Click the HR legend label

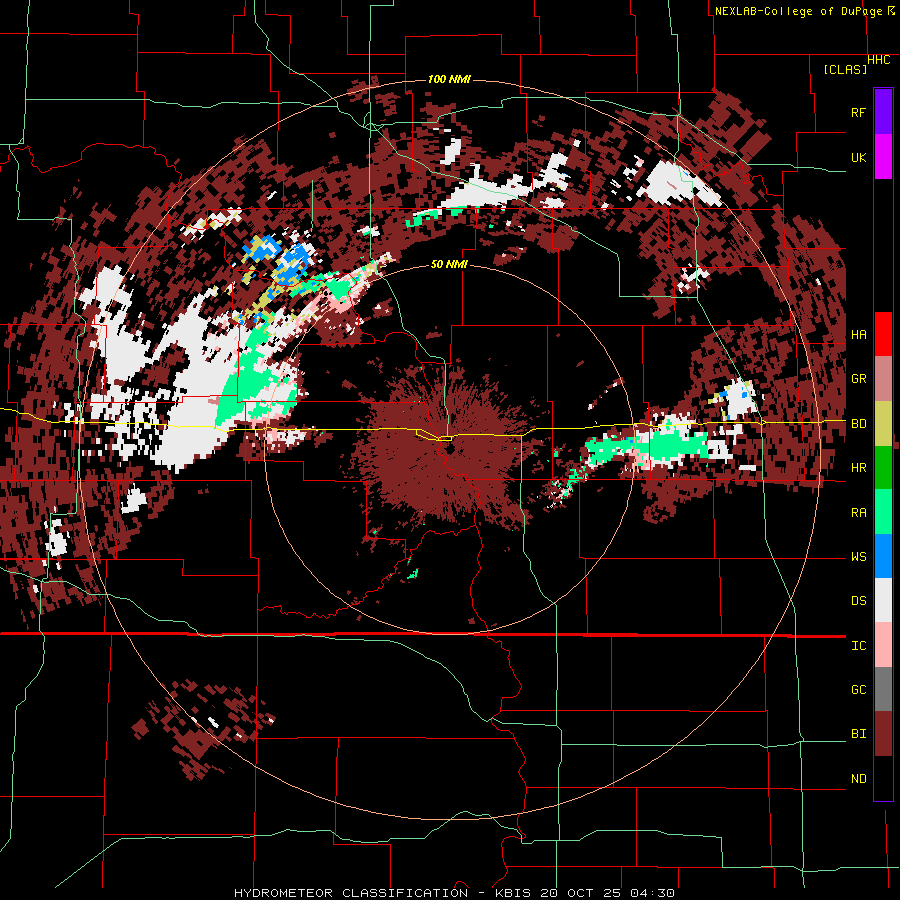point(859,468)
